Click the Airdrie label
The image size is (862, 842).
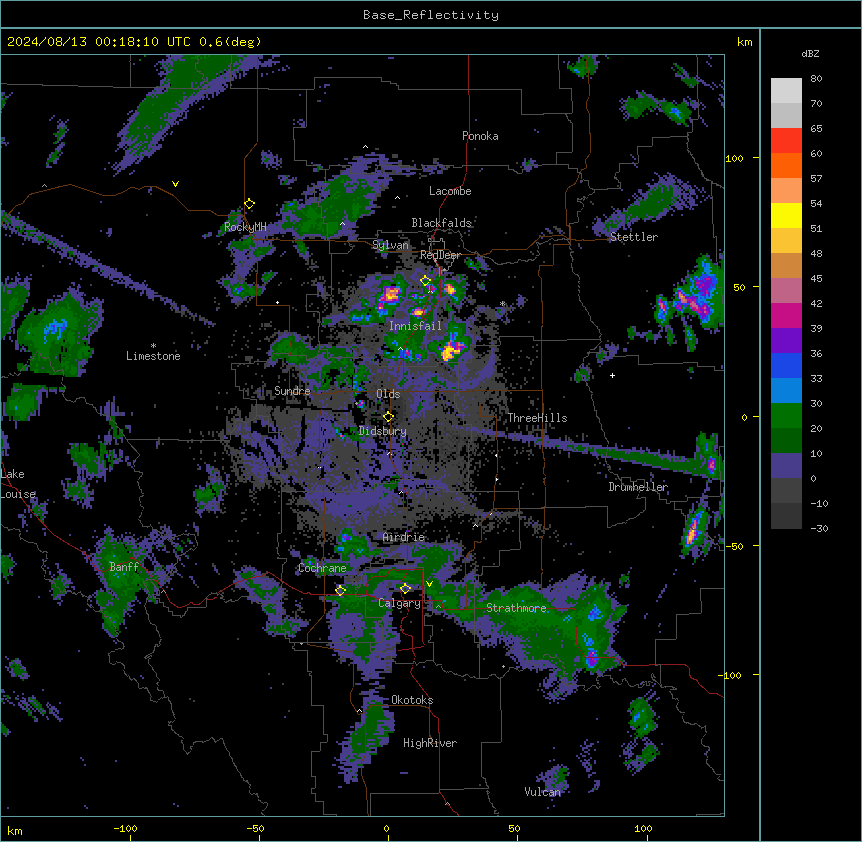click(404, 537)
